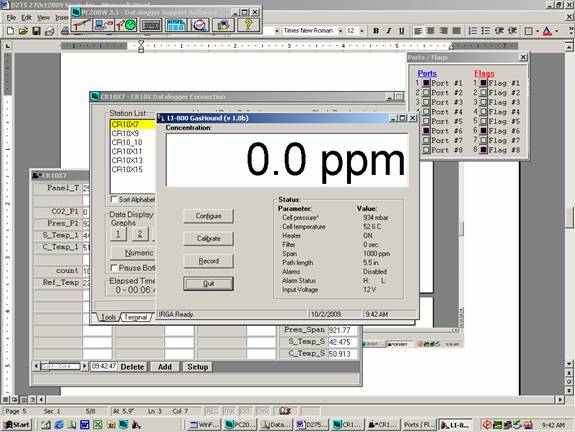Click the Increase Indent icon
The image size is (575, 432).
512,31
